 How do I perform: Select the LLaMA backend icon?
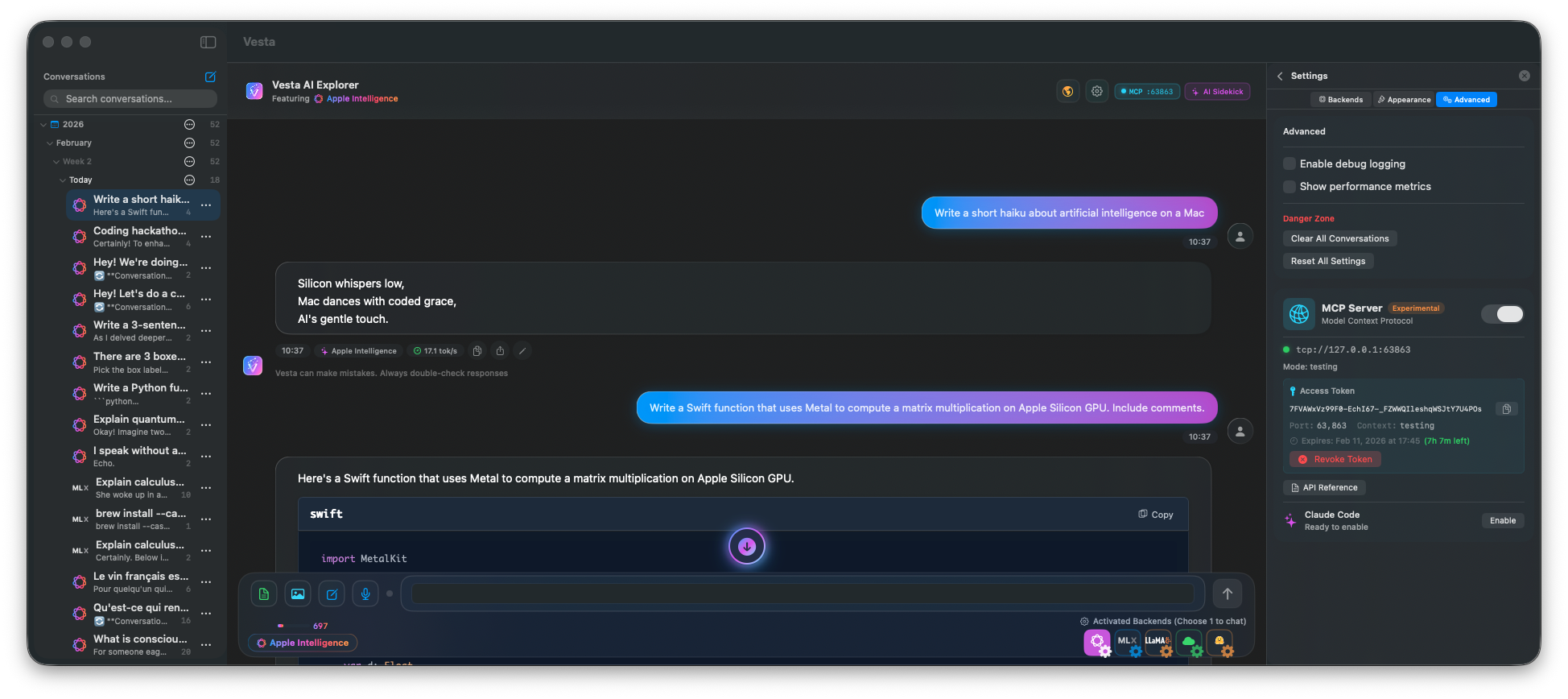tap(1157, 642)
